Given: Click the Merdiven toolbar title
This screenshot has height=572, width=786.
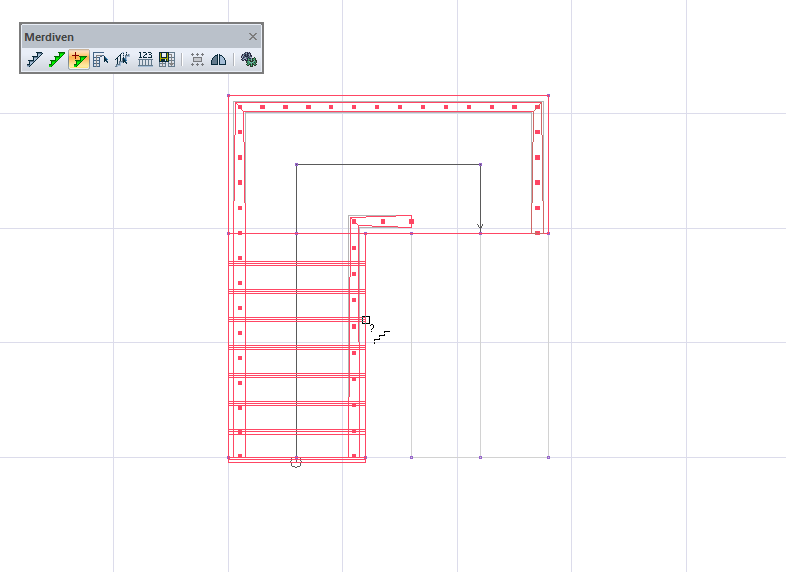Looking at the screenshot, I should 49,37.
